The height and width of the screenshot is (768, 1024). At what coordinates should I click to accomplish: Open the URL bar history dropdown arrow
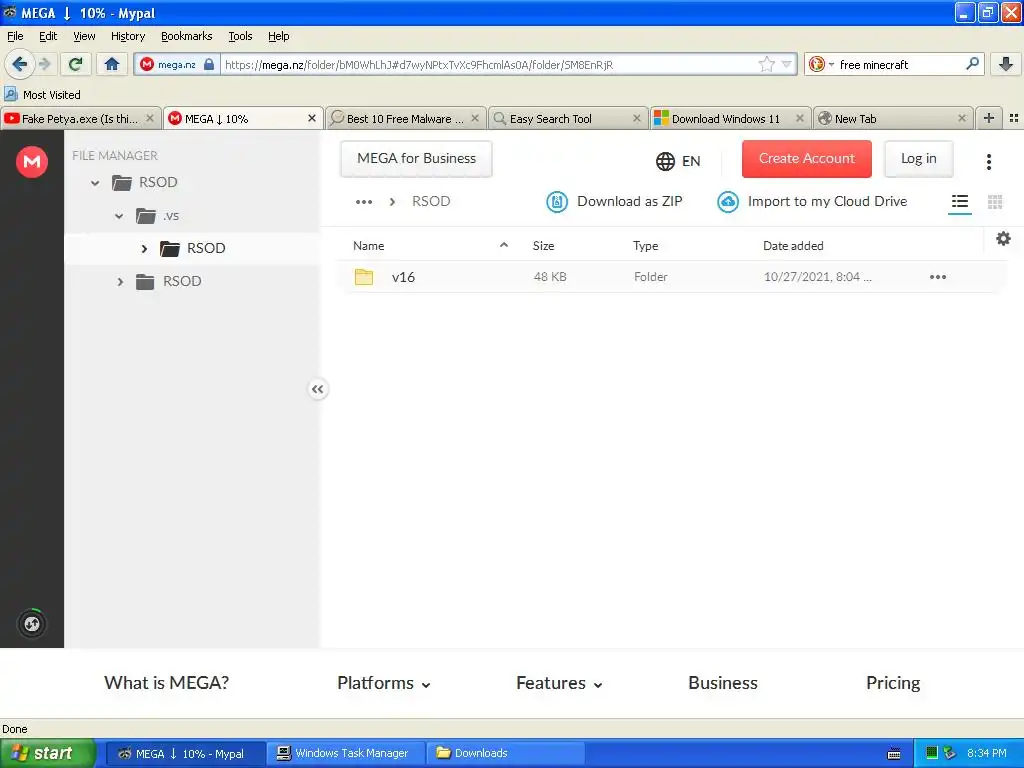(786, 64)
